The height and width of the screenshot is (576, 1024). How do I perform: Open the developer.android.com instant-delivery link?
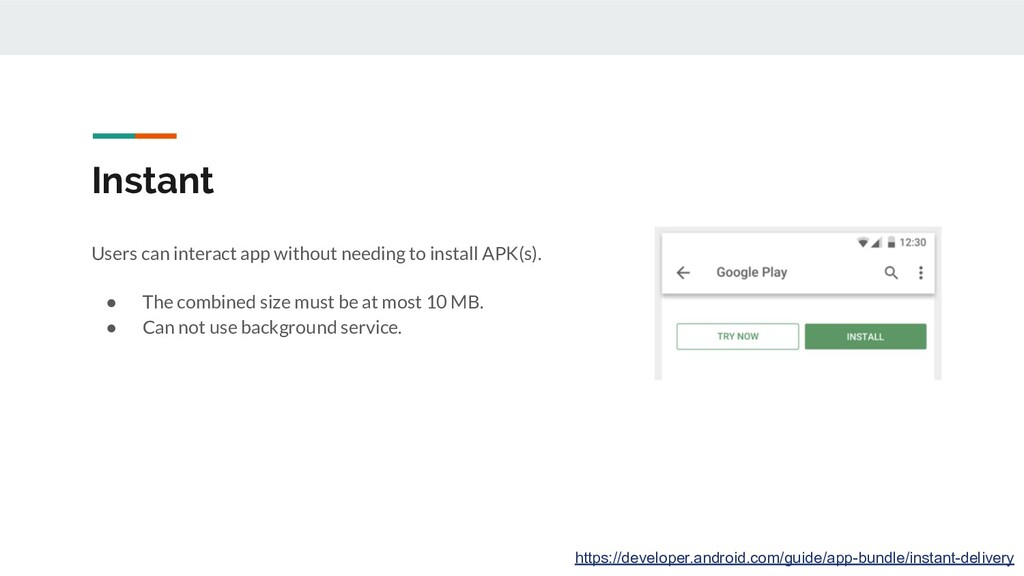[794, 558]
